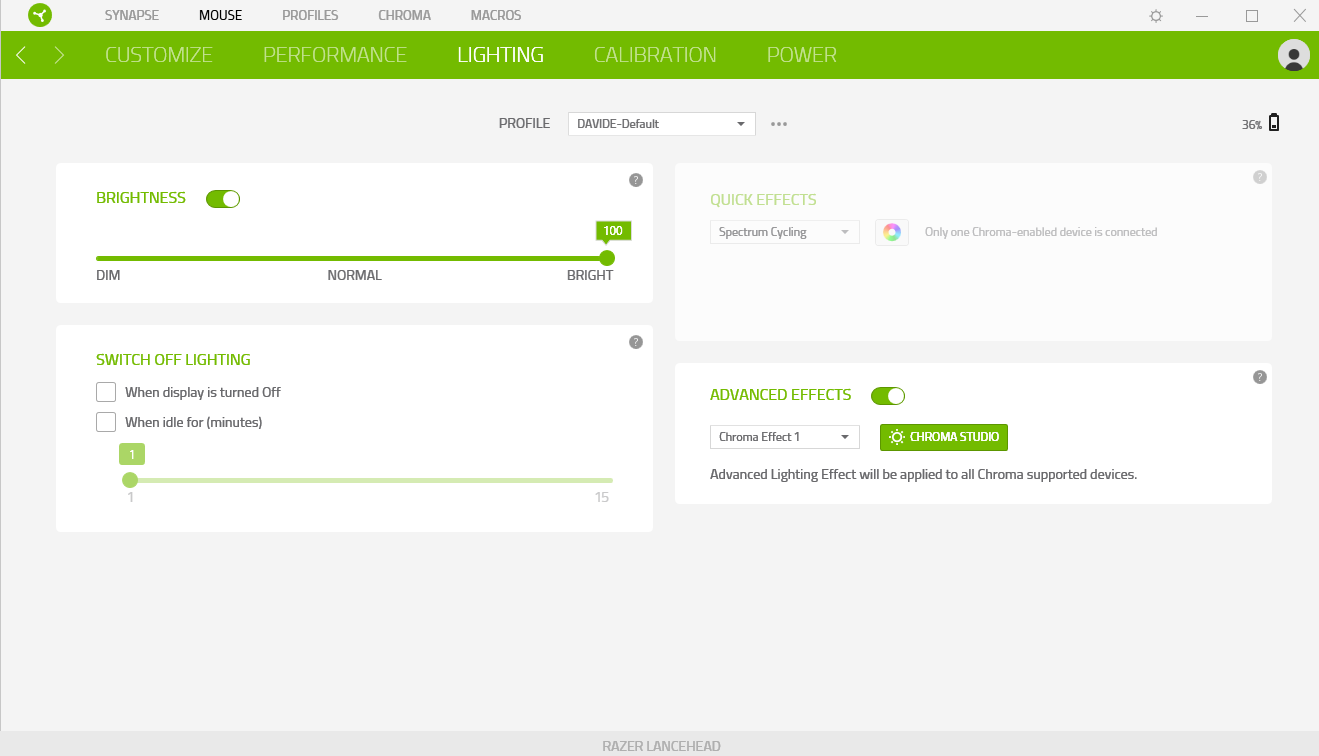Viewport: 1319px width, 756px height.
Task: Click the brightness slider handle at 100
Action: [x=606, y=258]
